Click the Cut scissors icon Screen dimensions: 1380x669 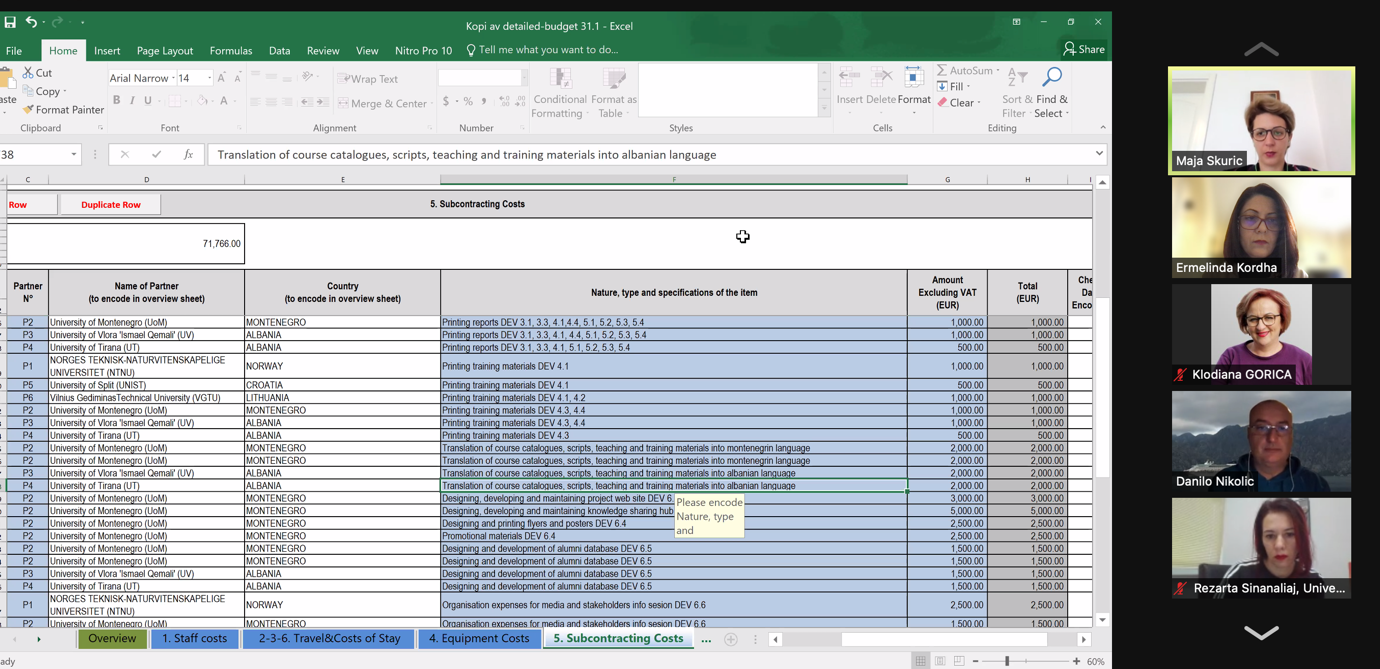pos(28,73)
